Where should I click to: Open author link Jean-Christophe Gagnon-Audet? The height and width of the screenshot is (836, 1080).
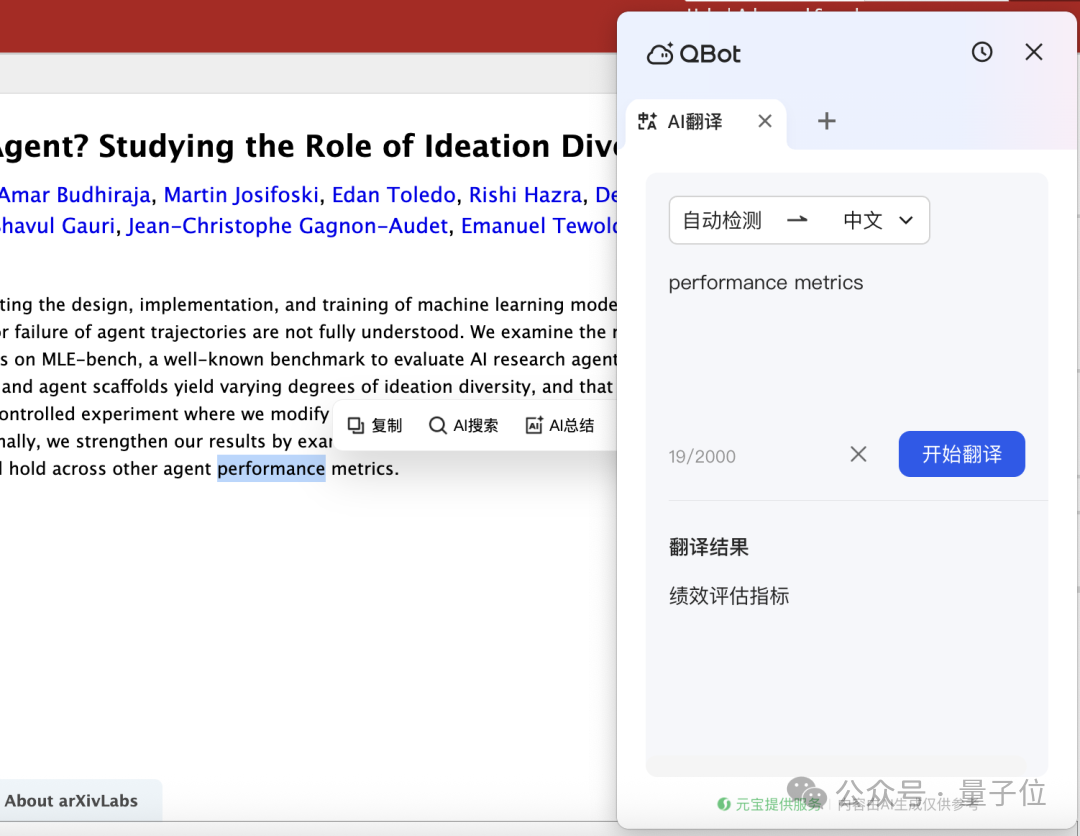[x=288, y=226]
